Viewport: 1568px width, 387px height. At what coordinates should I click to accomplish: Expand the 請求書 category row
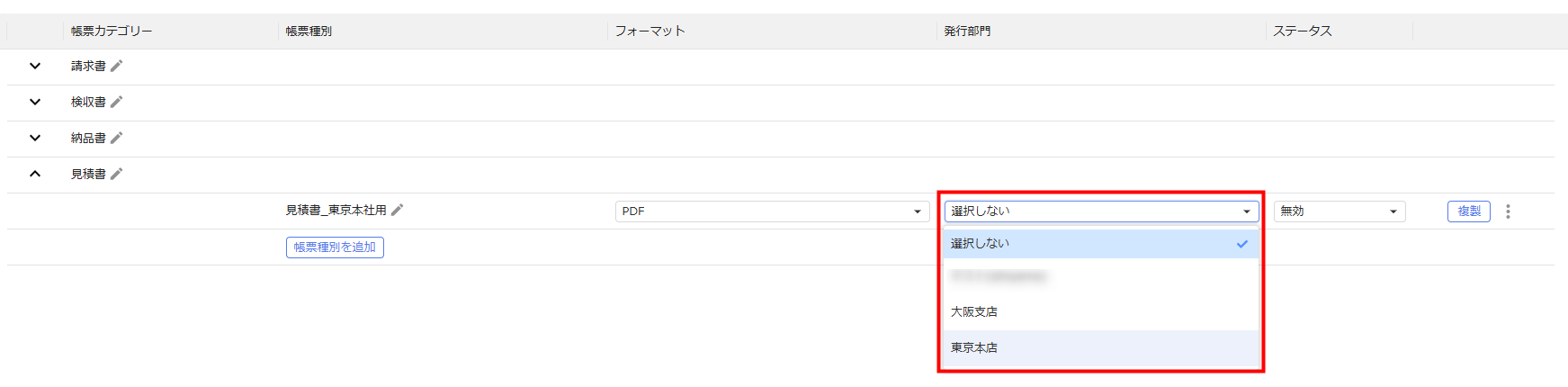tap(35, 66)
